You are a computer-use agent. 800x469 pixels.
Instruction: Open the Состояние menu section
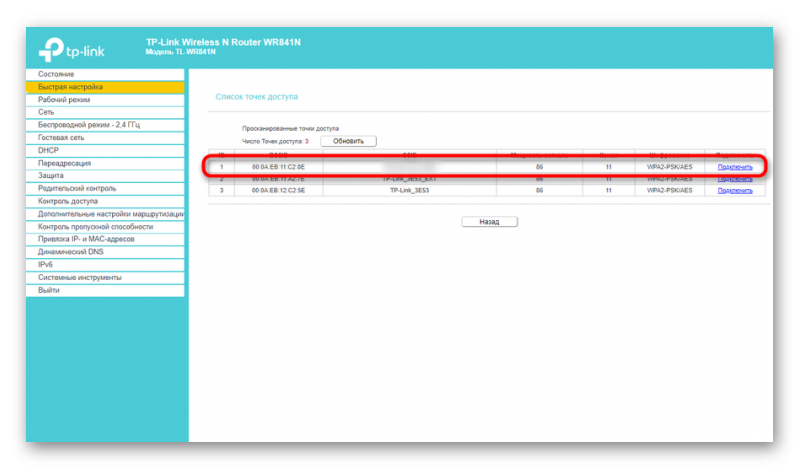pos(105,74)
